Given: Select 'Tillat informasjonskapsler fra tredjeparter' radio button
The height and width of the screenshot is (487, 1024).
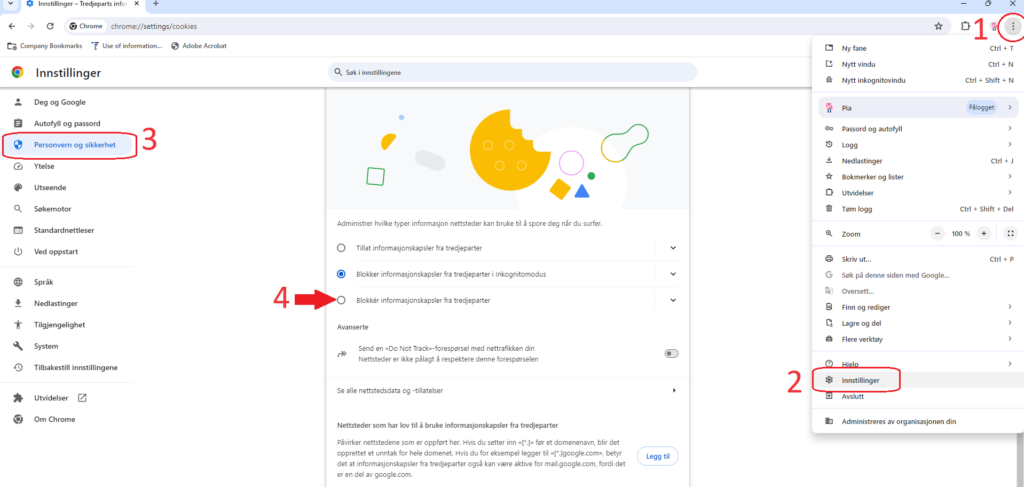Looking at the screenshot, I should 341,247.
